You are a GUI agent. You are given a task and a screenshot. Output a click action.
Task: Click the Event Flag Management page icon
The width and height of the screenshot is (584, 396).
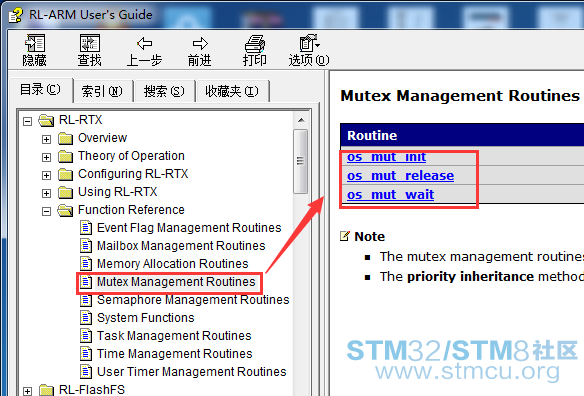coord(86,228)
